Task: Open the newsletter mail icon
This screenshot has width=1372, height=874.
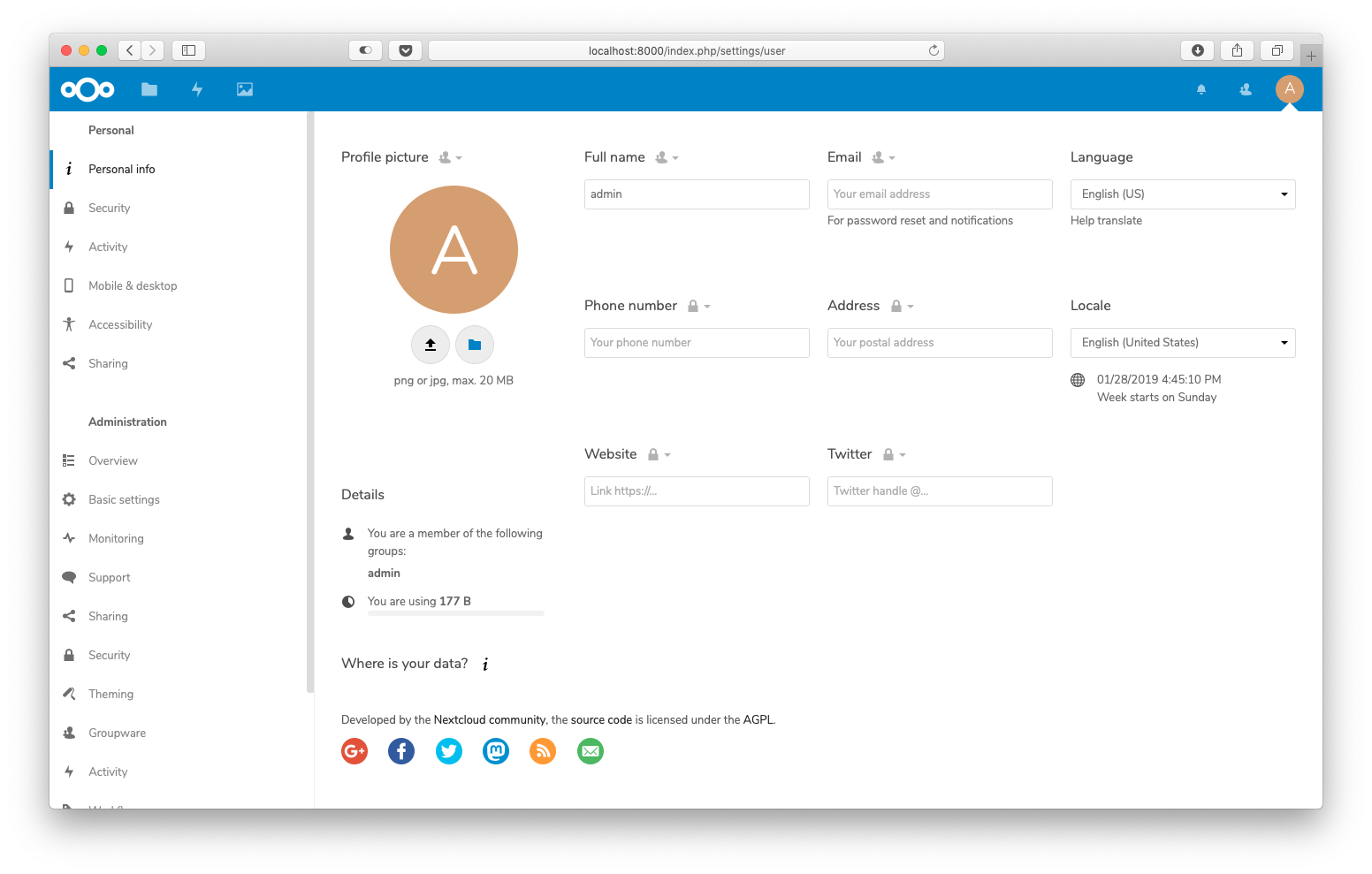Action: click(x=591, y=751)
